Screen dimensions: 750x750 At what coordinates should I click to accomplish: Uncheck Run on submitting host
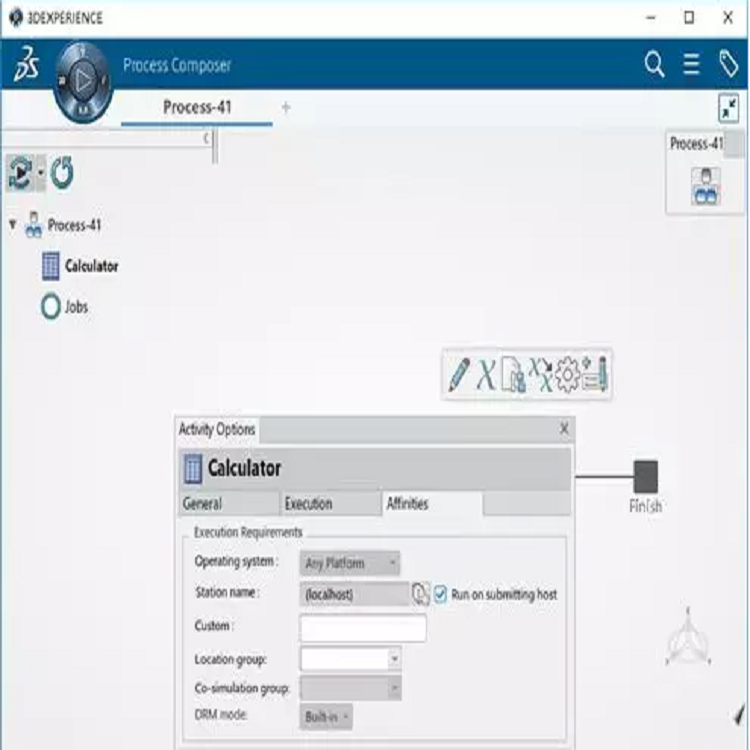point(441,594)
